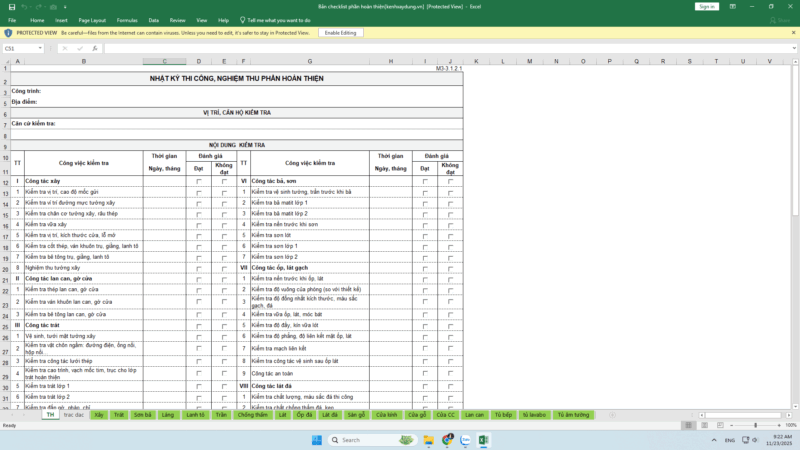Open Zalo app in the taskbar
The width and height of the screenshot is (800, 450).
[x=465, y=440]
